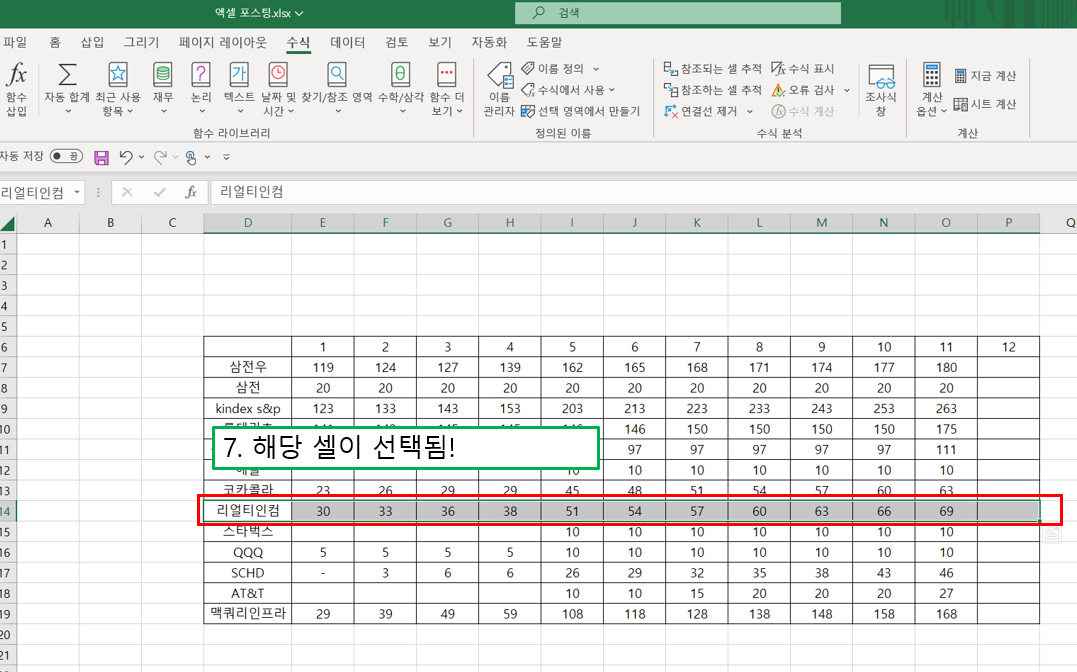The image size is (1077, 672).
Task: Click the Undo arrow icon
Action: tap(126, 157)
